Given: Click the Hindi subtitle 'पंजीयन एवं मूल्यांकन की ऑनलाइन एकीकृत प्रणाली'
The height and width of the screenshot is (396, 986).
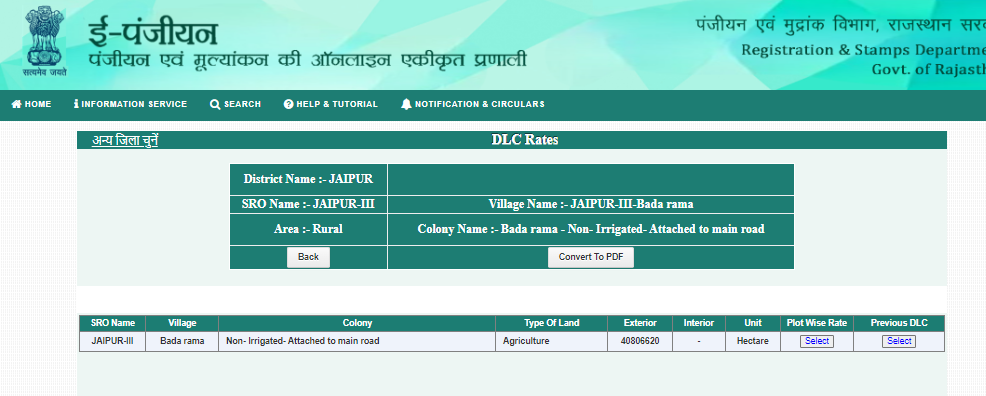Looking at the screenshot, I should tap(307, 60).
